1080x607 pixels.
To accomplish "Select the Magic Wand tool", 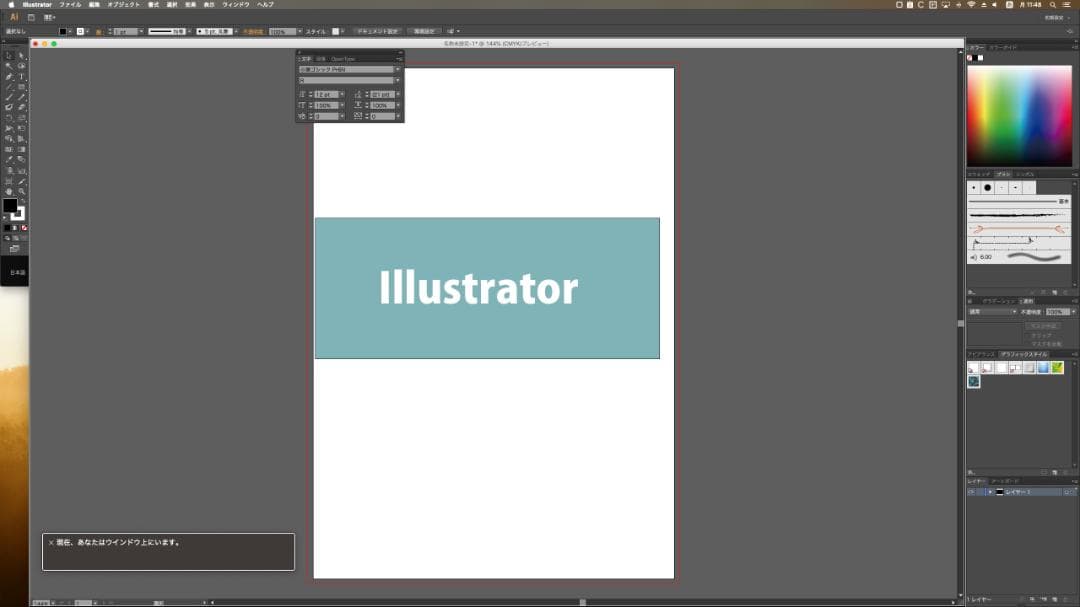I will [9, 66].
